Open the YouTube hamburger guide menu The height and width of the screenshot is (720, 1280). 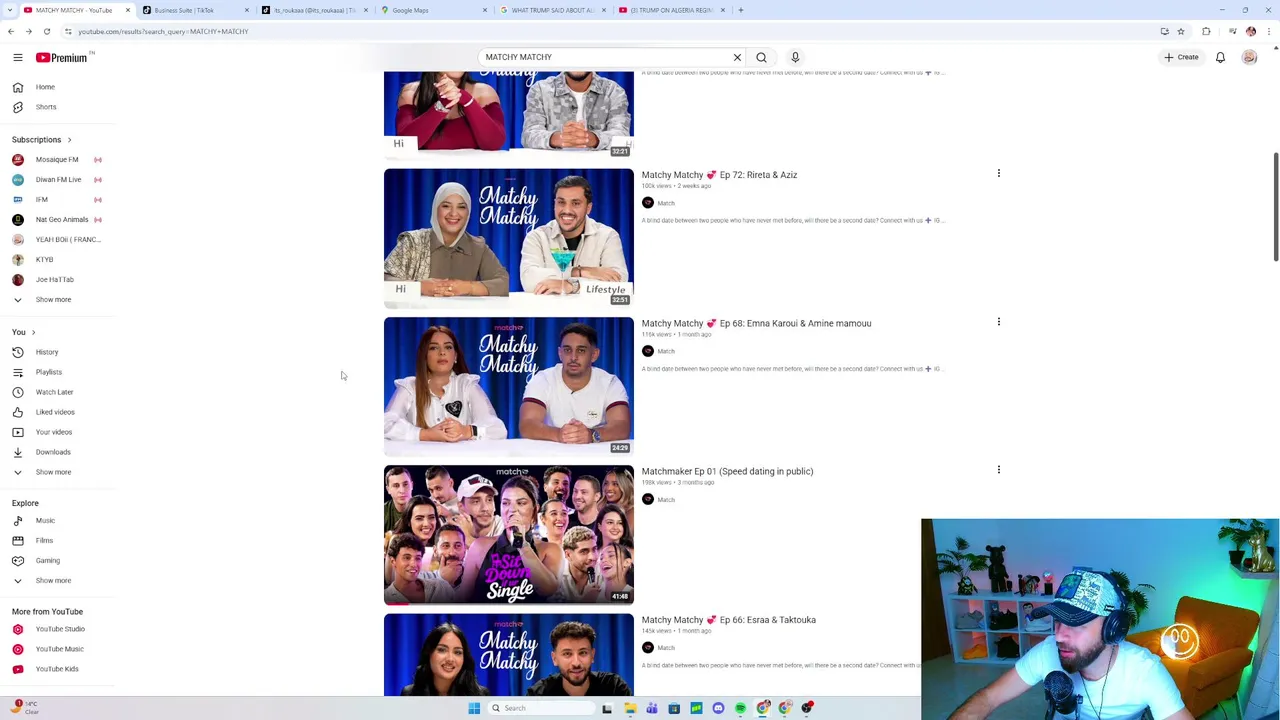pyautogui.click(x=17, y=58)
